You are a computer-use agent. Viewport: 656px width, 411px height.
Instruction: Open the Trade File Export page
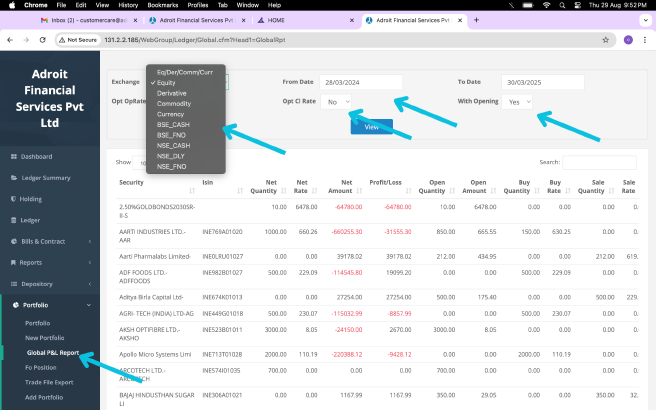pyautogui.click(x=50, y=382)
